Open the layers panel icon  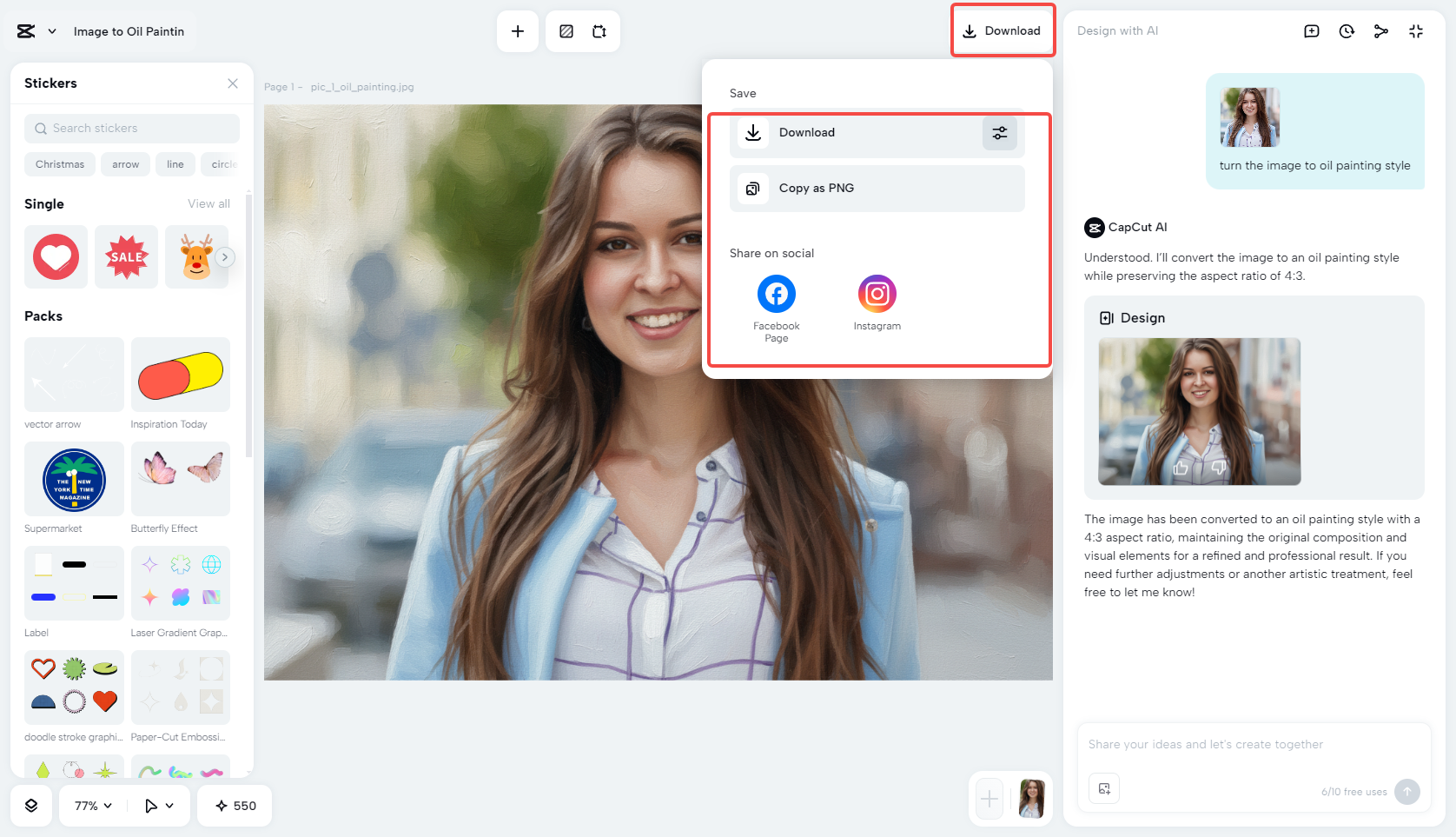coord(31,806)
